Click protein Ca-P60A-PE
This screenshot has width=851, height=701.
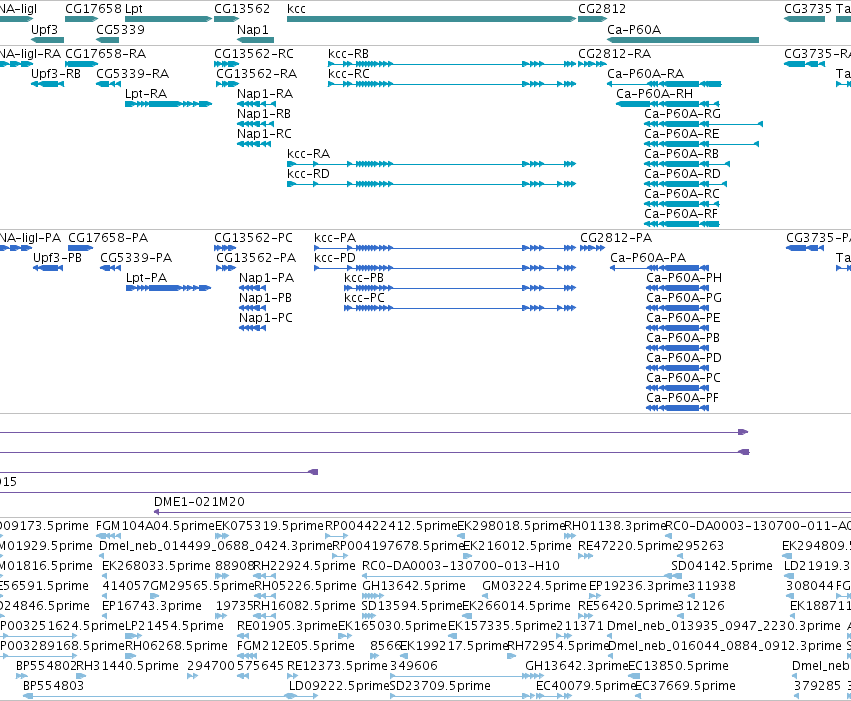(x=683, y=318)
